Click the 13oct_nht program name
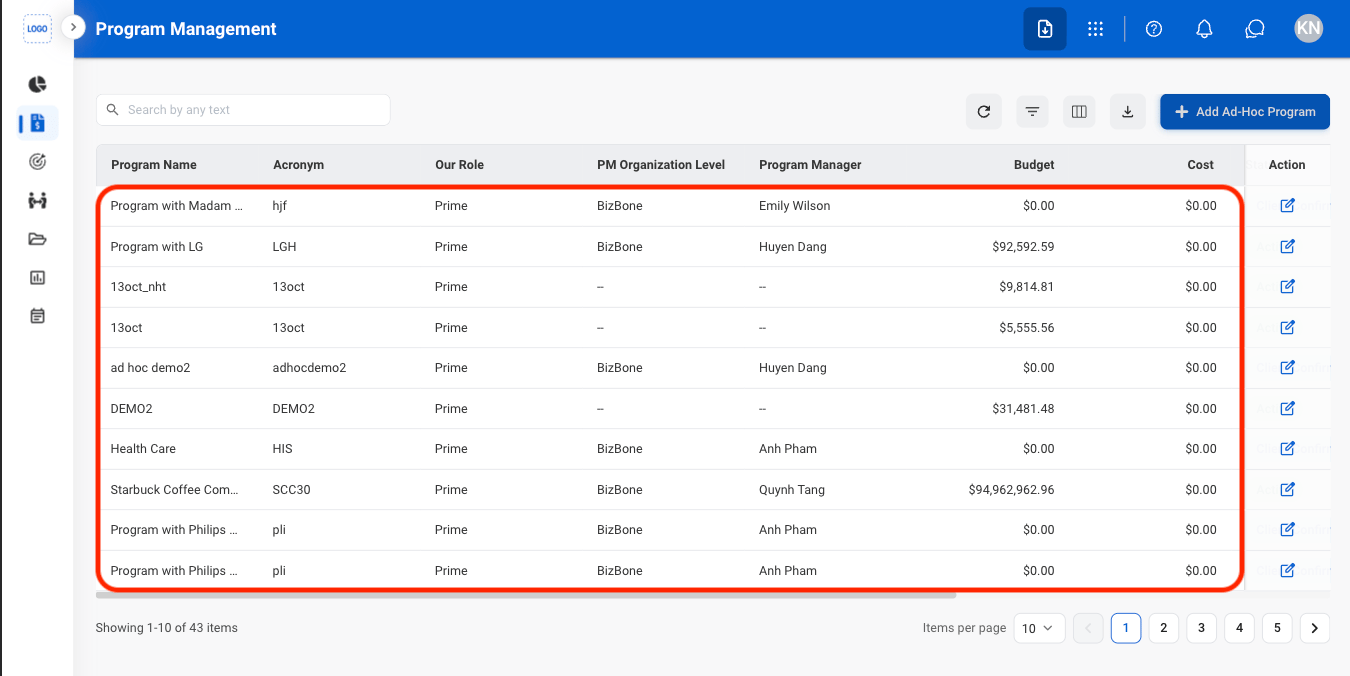Image resolution: width=1350 pixels, height=676 pixels. (x=139, y=287)
